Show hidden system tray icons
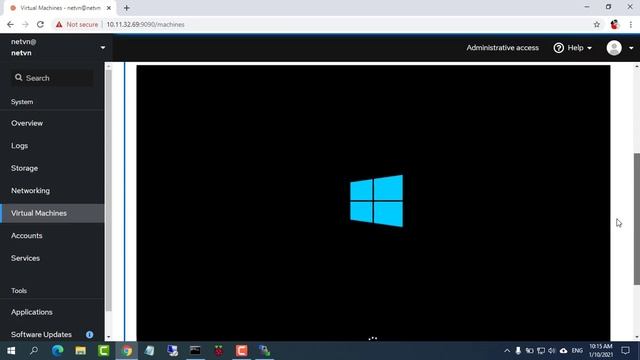This screenshot has width=640, height=360. [x=507, y=351]
